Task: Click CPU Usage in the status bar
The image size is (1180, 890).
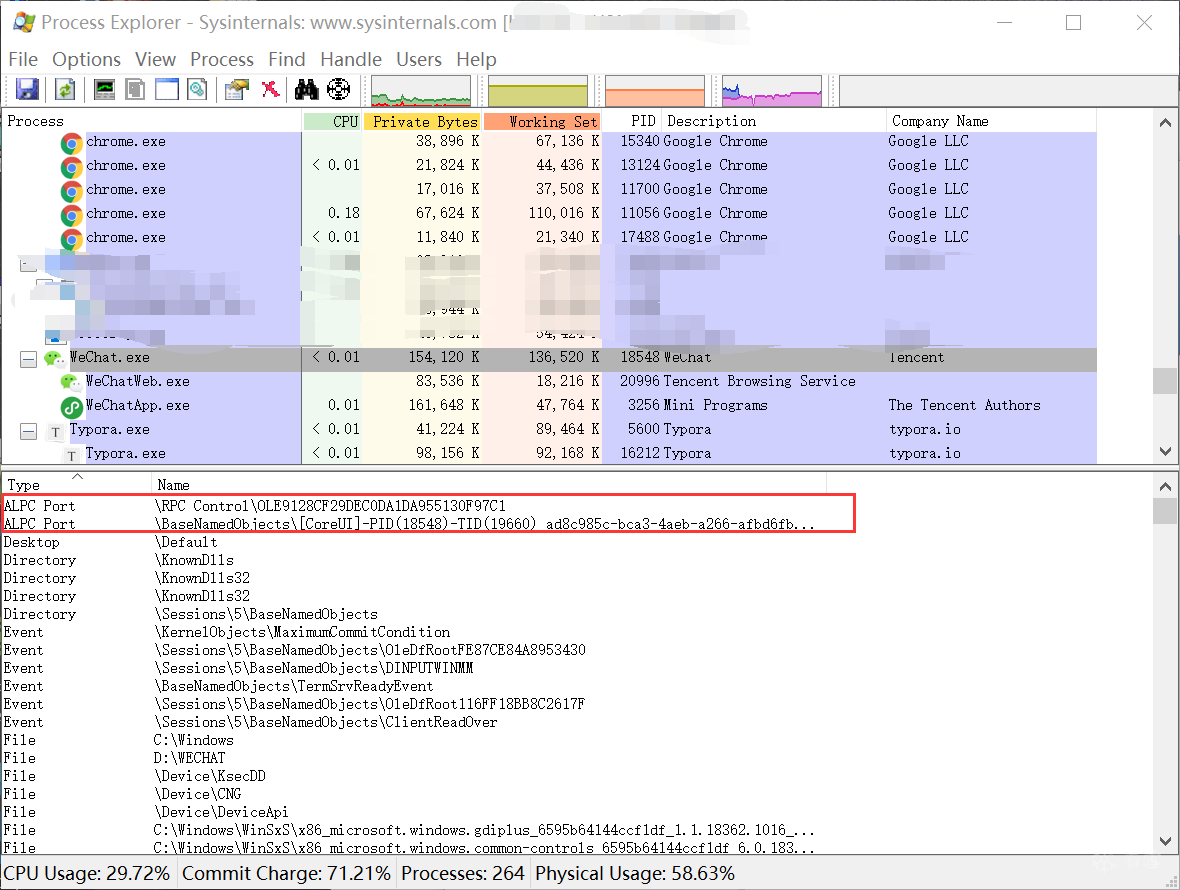Action: tap(87, 873)
